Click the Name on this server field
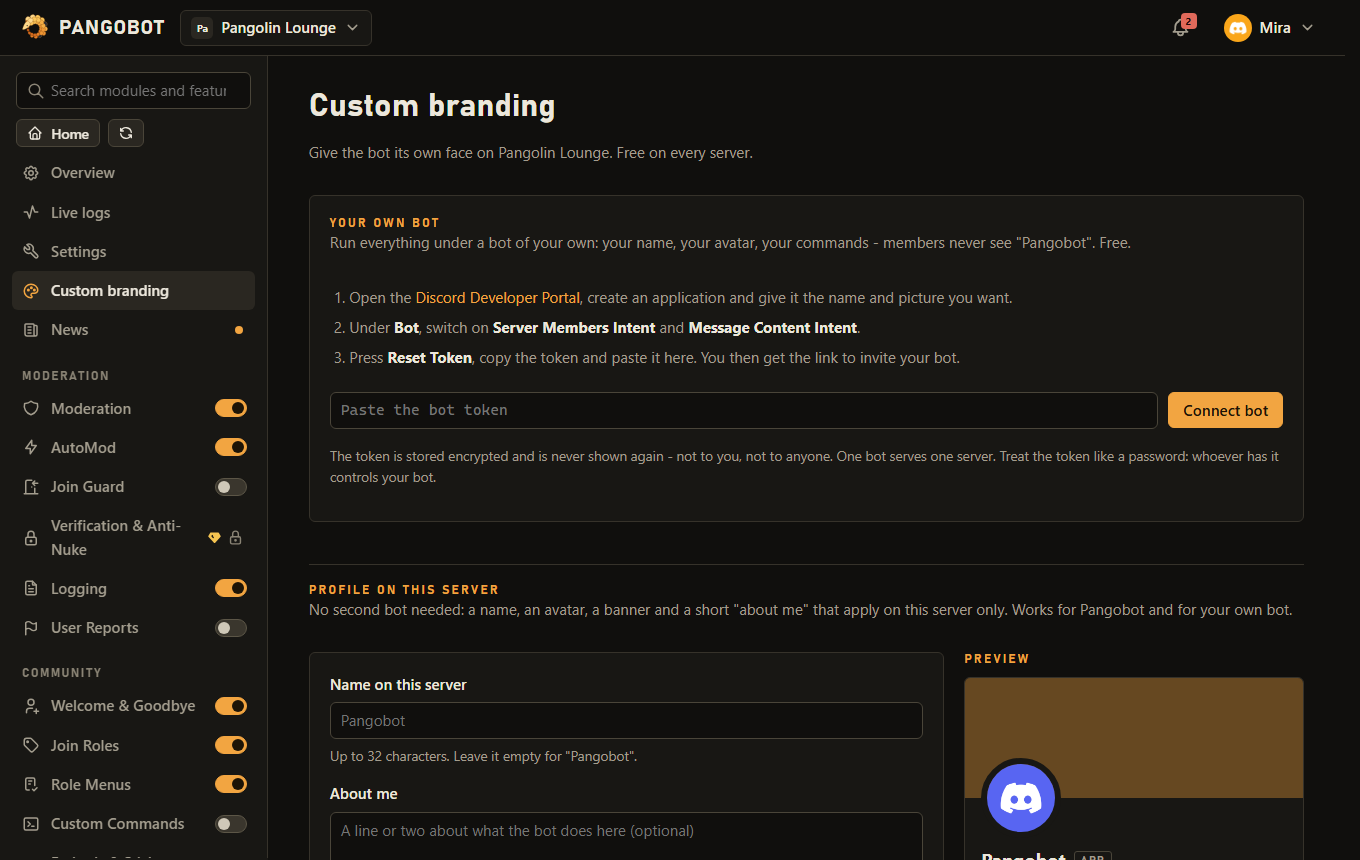 [626, 720]
